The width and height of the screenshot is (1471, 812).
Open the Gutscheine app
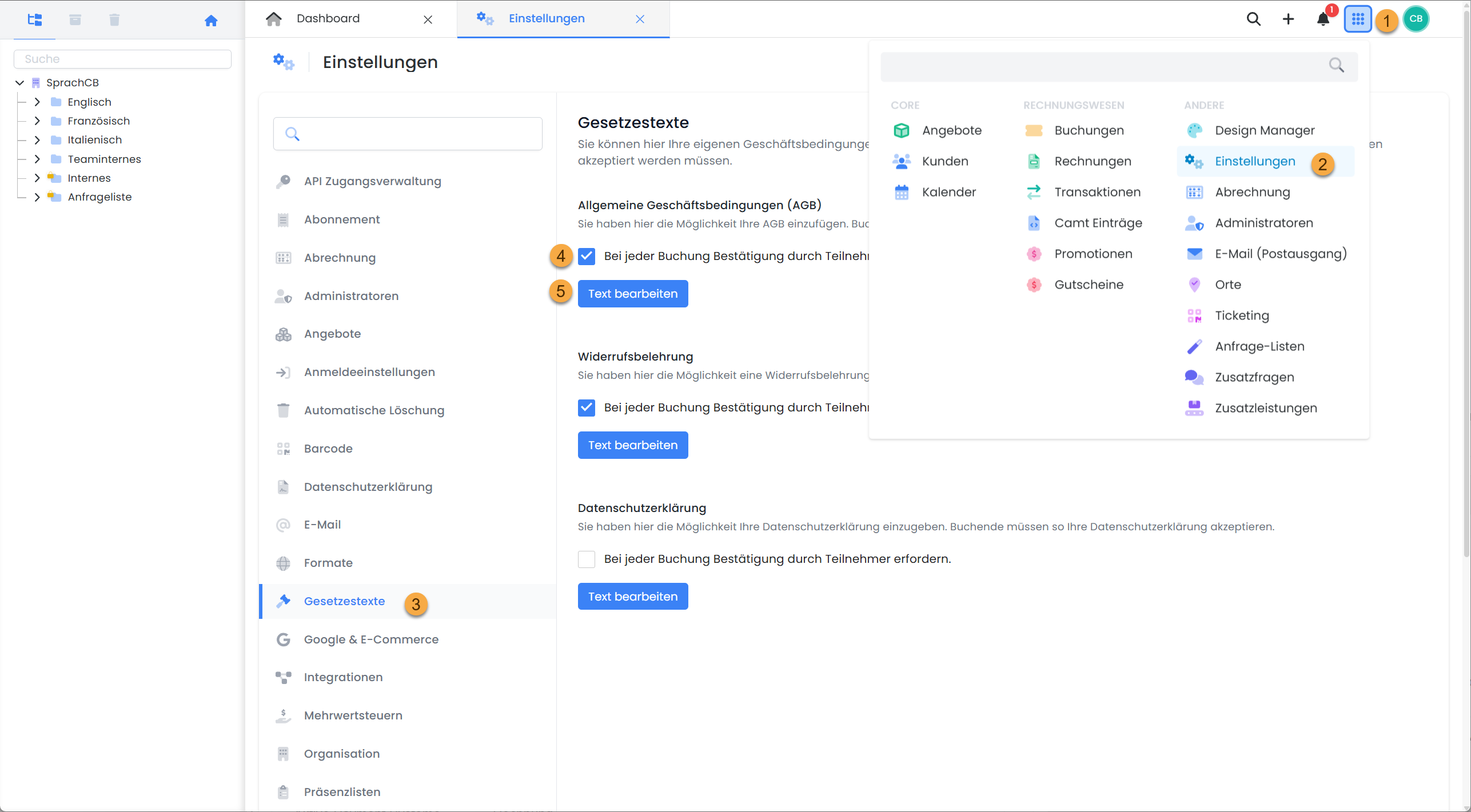tap(1089, 284)
